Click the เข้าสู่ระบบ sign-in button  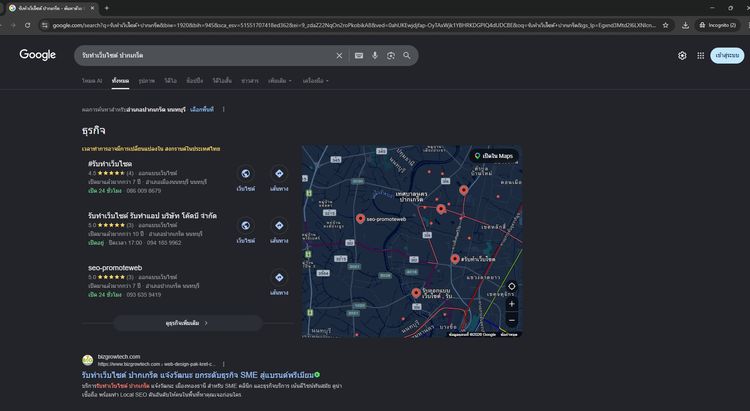pyautogui.click(x=727, y=56)
